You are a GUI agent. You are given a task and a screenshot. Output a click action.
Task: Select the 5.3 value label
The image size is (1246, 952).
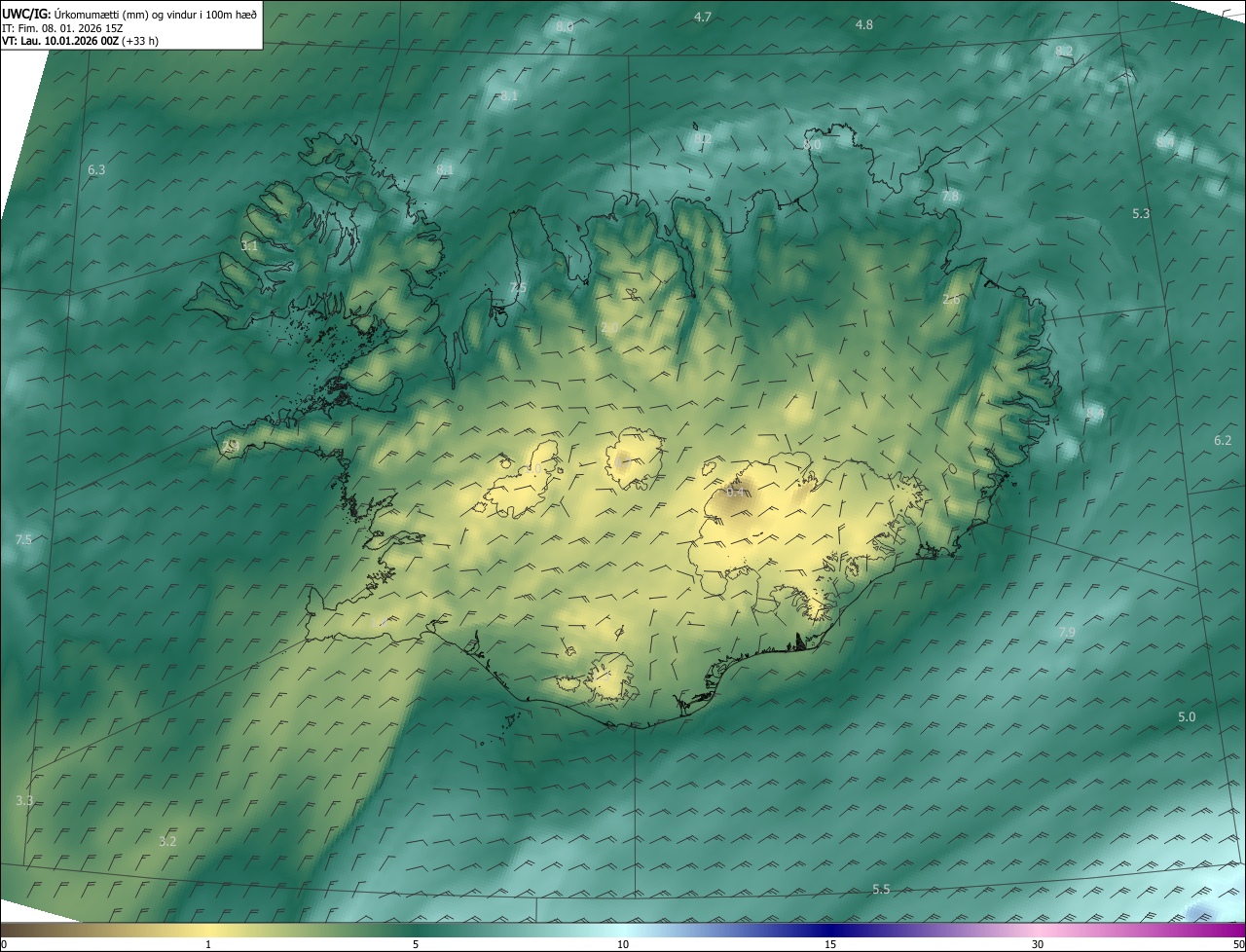coord(1141,213)
